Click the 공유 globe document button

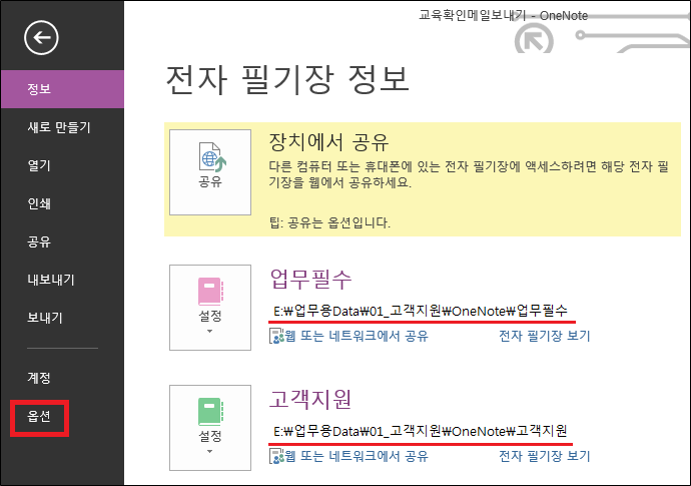pos(210,172)
